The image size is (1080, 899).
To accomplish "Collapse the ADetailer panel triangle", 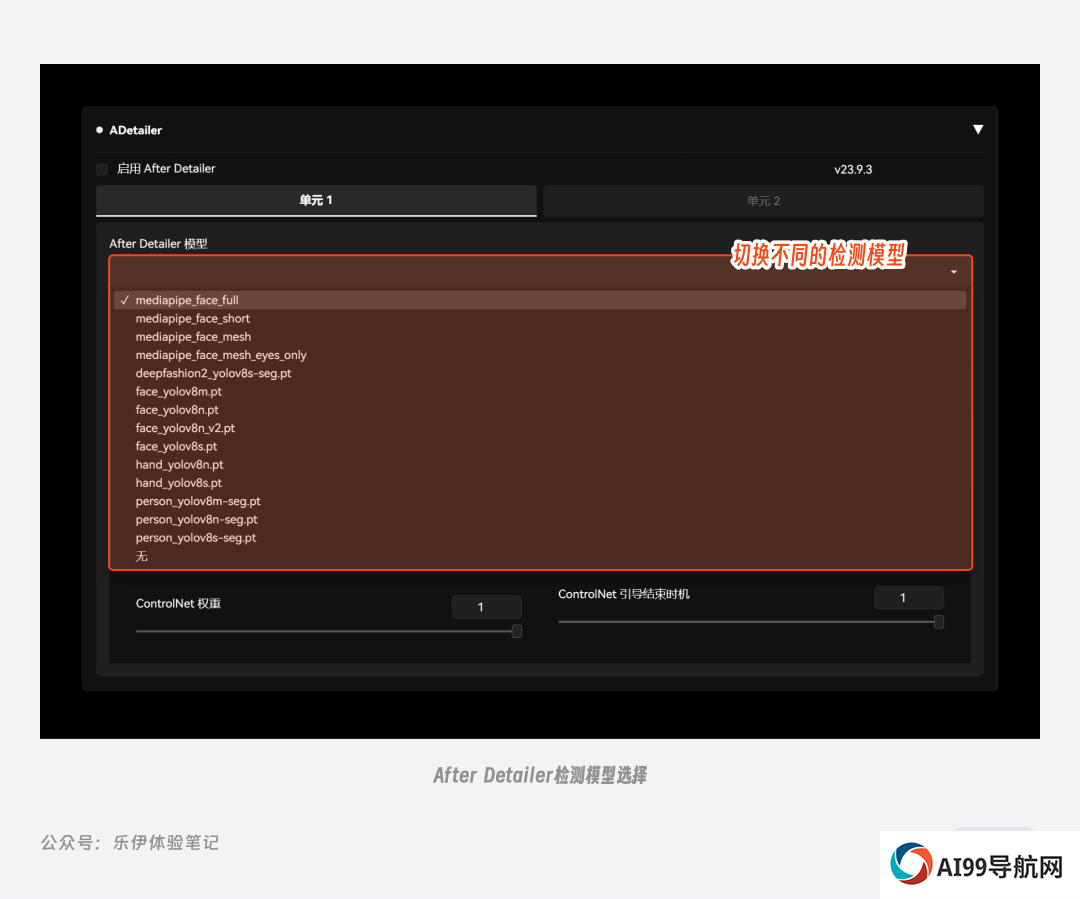I will tap(977, 130).
